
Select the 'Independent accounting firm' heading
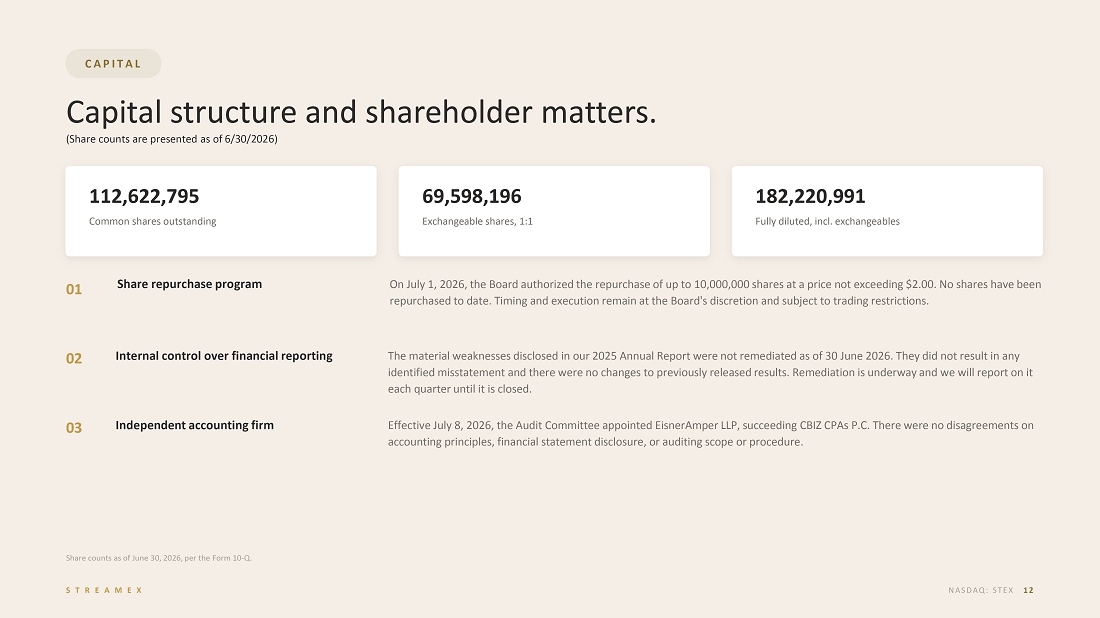pos(194,425)
